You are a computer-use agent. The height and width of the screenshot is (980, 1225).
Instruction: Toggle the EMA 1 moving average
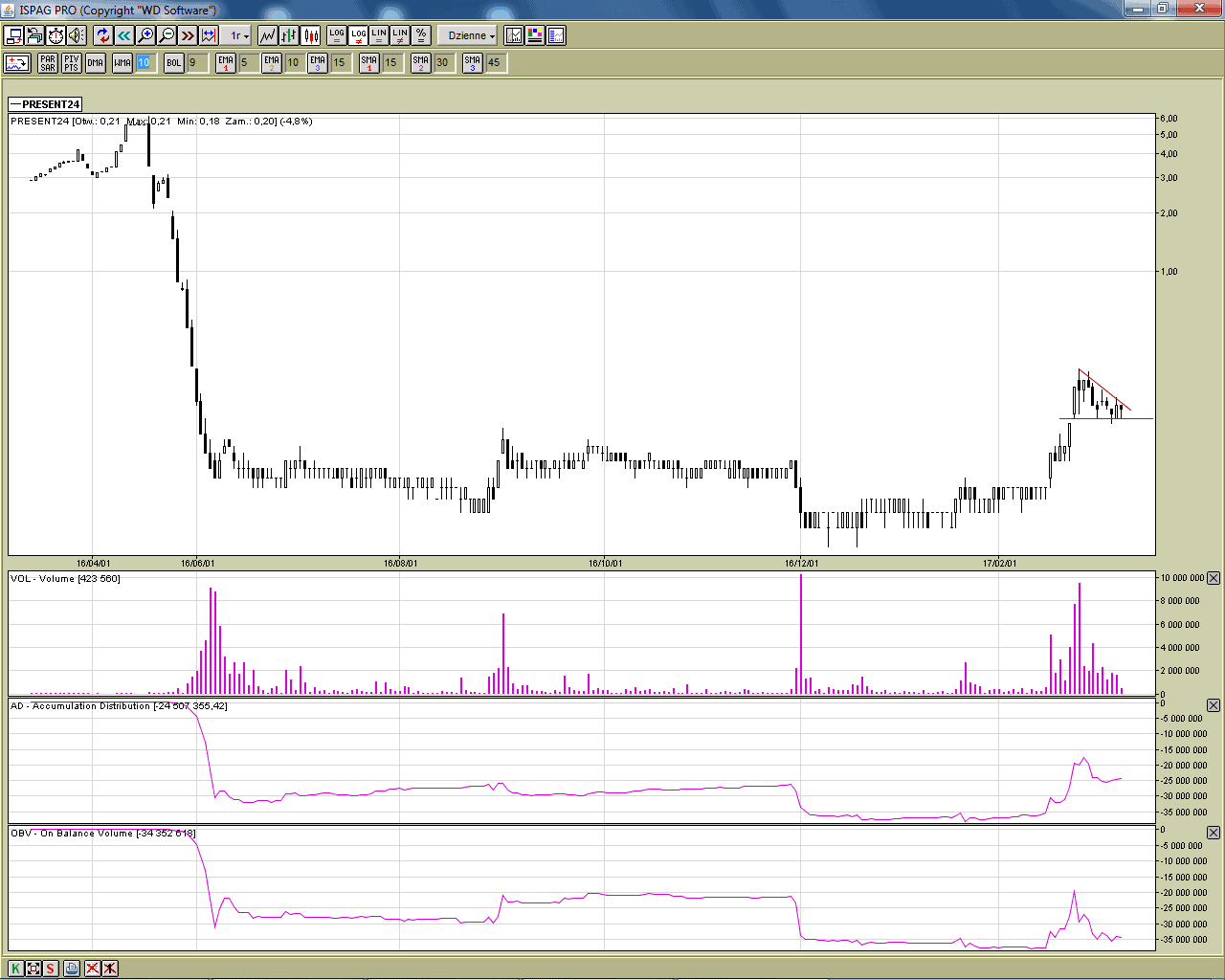click(x=226, y=63)
